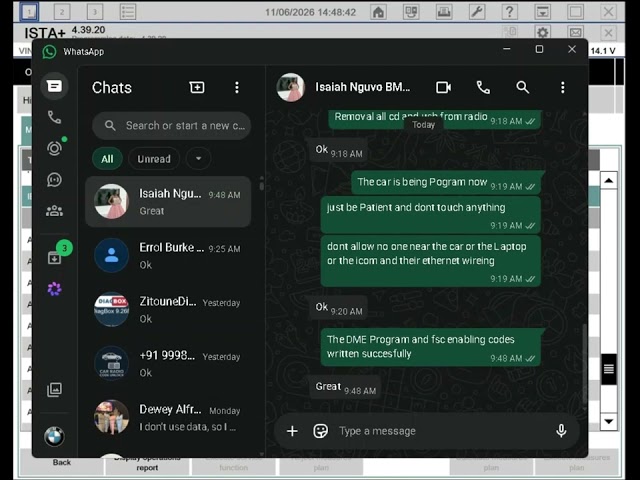
Task: Select ISTA+ session tab 3
Action: [95, 12]
